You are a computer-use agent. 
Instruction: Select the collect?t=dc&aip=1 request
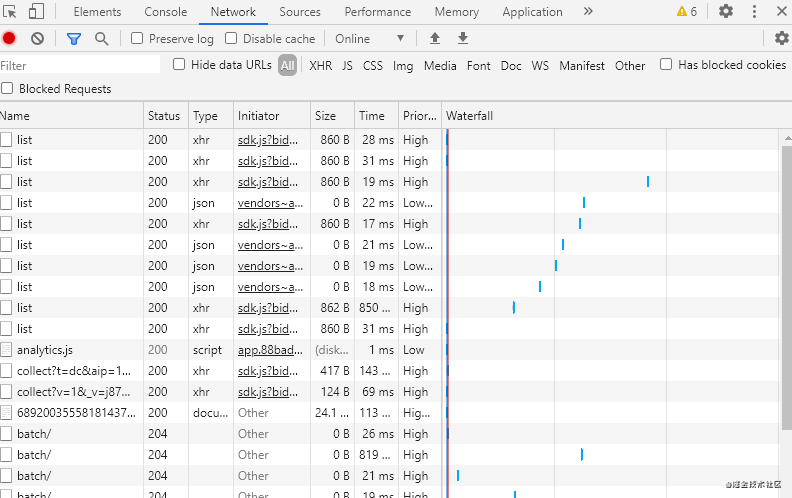(74, 371)
